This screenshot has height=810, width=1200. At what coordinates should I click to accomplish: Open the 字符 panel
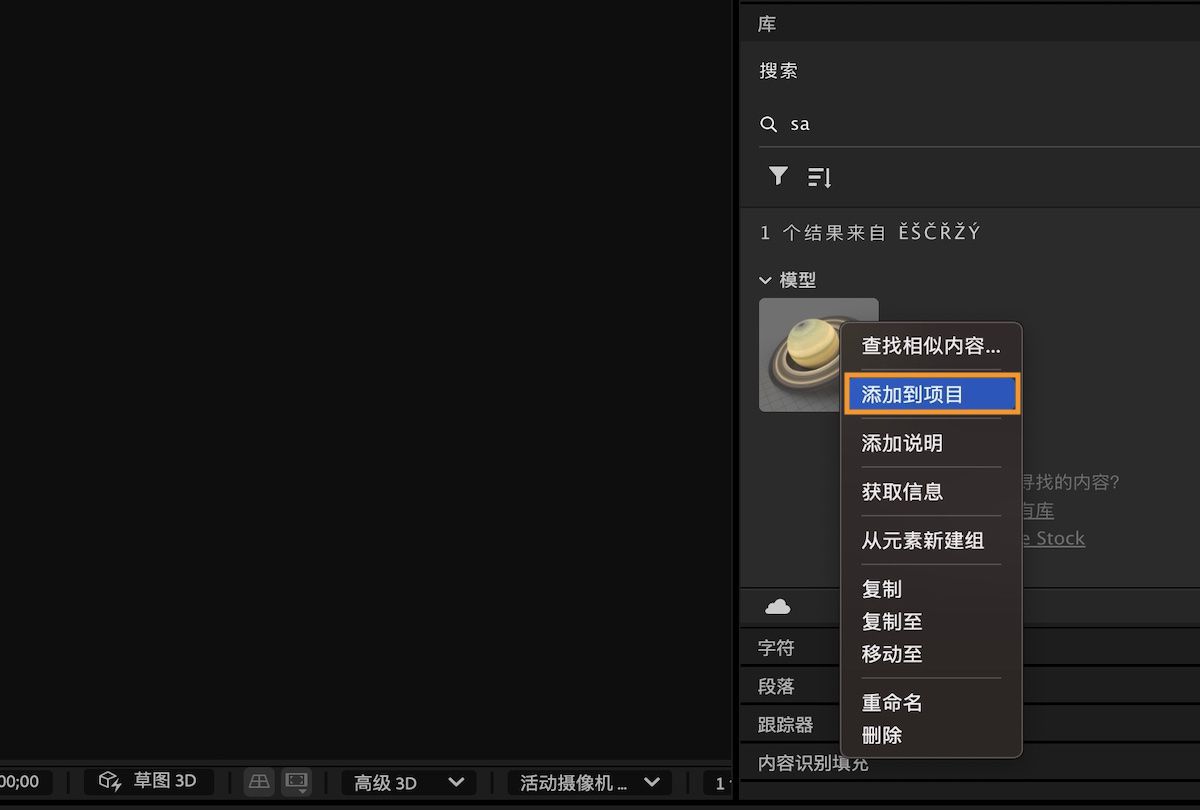777,647
